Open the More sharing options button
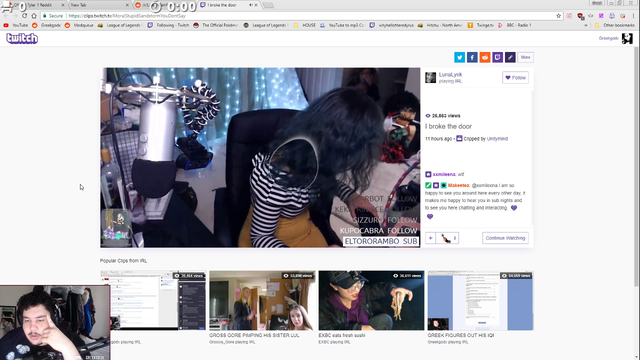The image size is (640, 360). click(x=525, y=57)
